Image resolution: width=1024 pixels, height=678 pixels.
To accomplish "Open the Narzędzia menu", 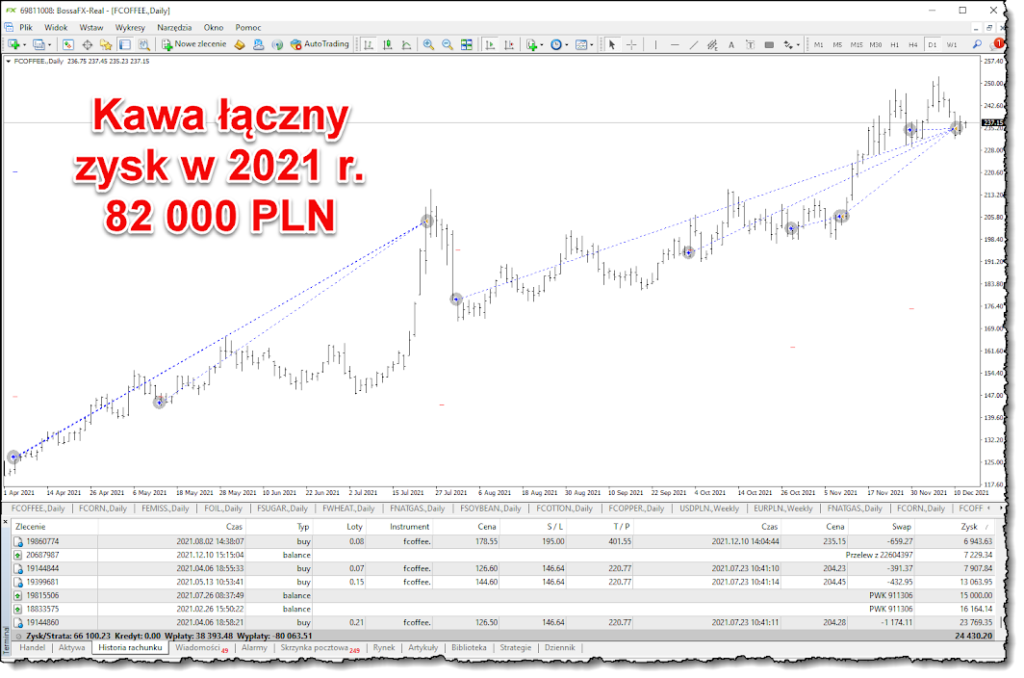I will coord(174,27).
